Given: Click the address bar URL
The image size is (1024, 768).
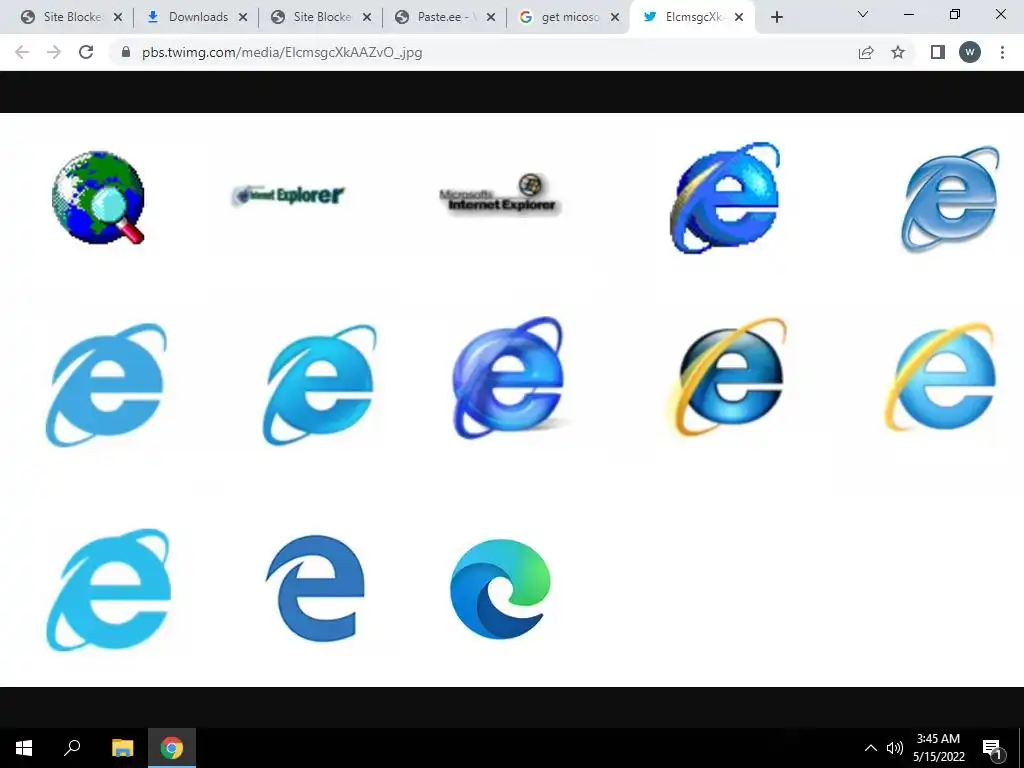Looking at the screenshot, I should coord(282,52).
